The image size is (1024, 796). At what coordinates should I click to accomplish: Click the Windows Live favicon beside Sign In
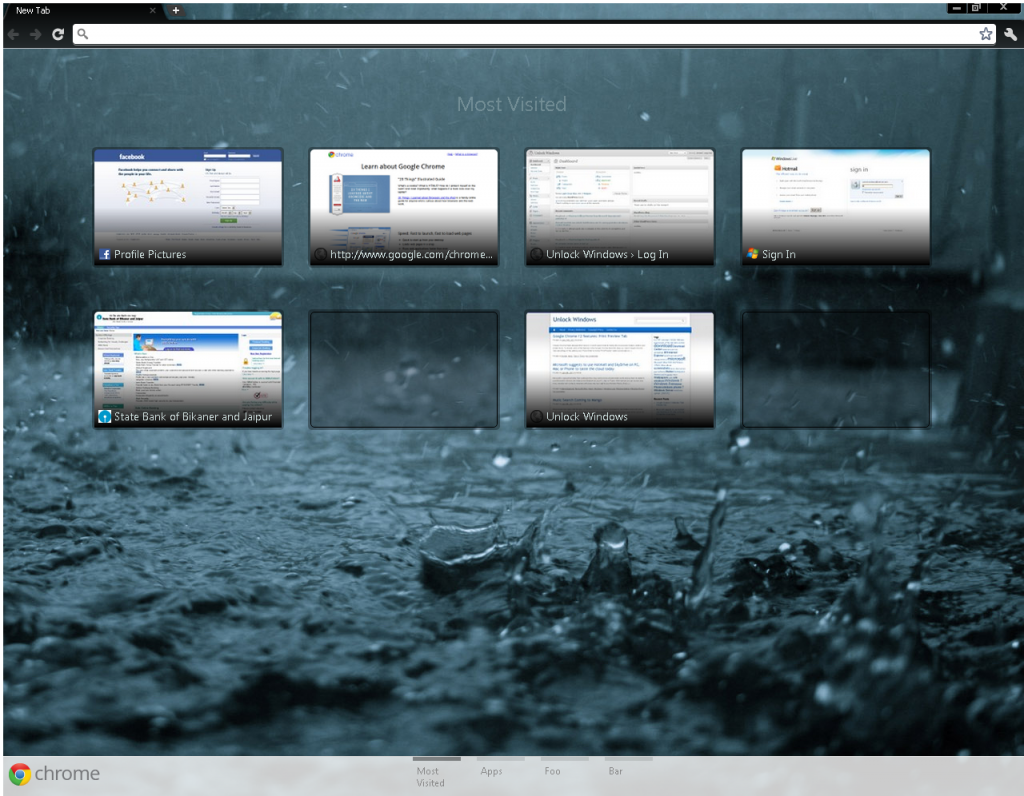pos(753,254)
